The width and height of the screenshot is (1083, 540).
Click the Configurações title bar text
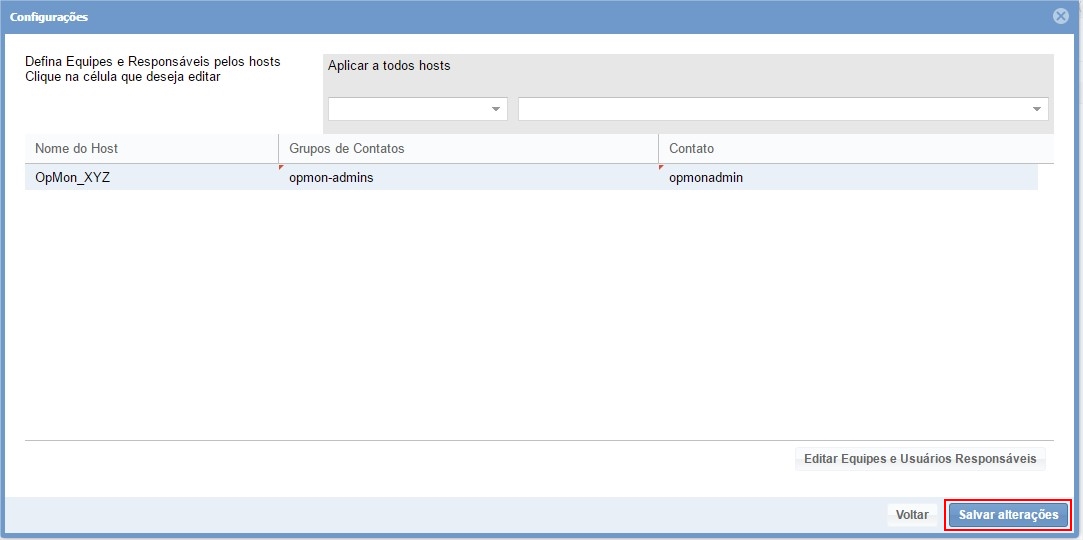click(x=49, y=17)
